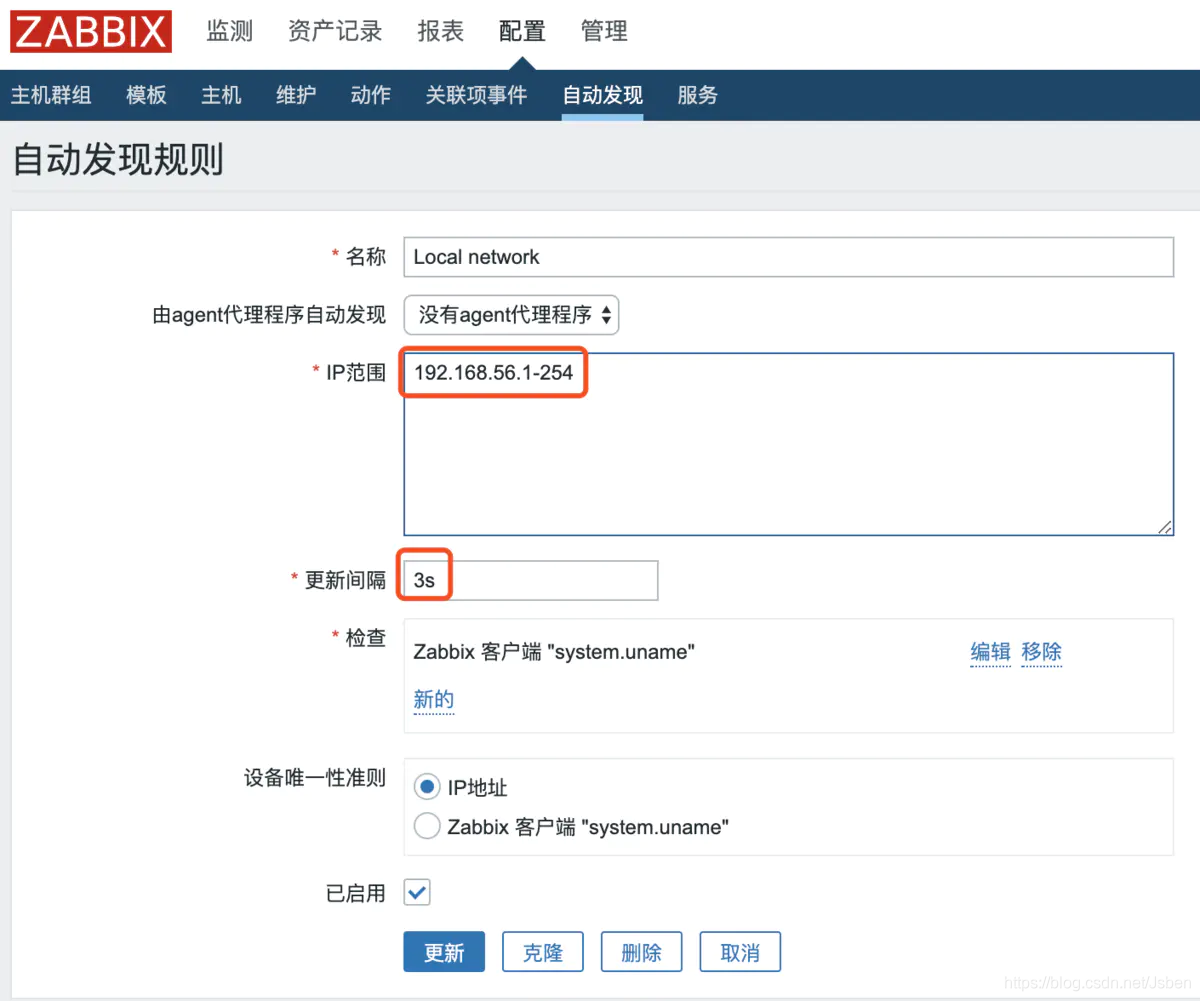Screen dimensions: 1200x1001
Task: Click the 名称 field containing Local network
Action: 788,257
